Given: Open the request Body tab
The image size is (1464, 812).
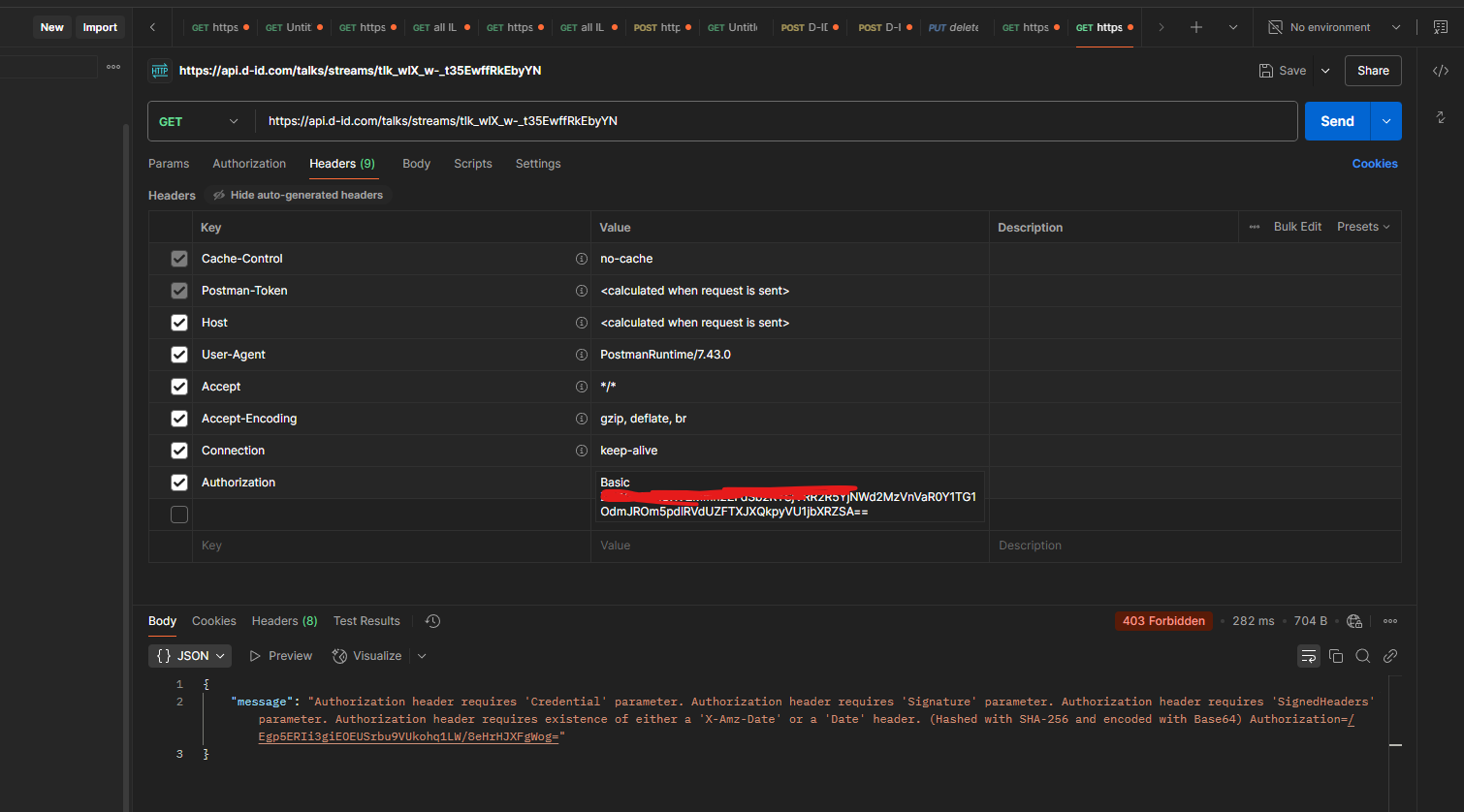Looking at the screenshot, I should point(416,164).
